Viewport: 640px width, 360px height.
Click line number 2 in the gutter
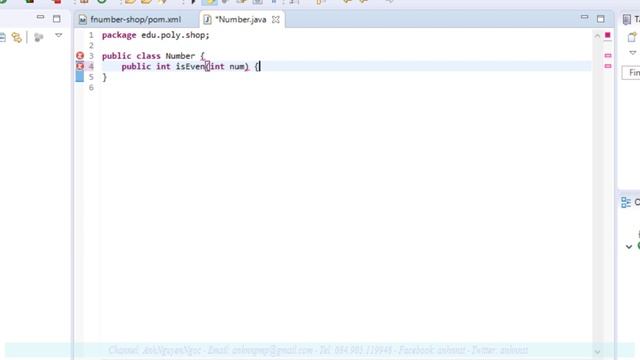point(91,45)
